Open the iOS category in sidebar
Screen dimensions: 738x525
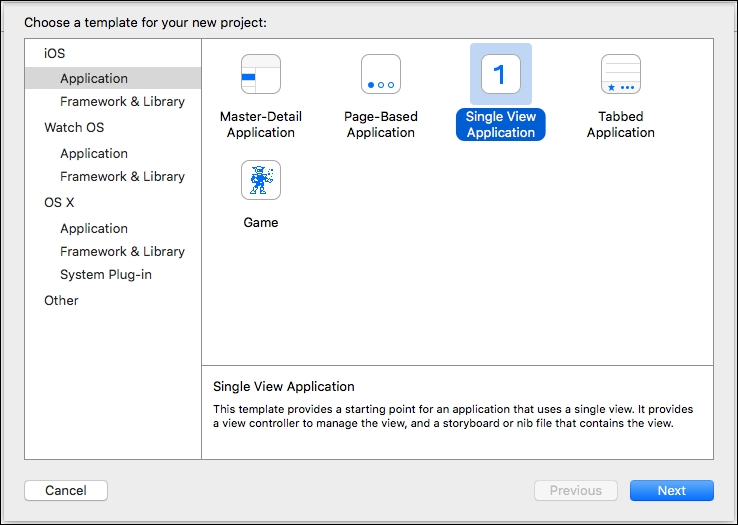tap(55, 53)
